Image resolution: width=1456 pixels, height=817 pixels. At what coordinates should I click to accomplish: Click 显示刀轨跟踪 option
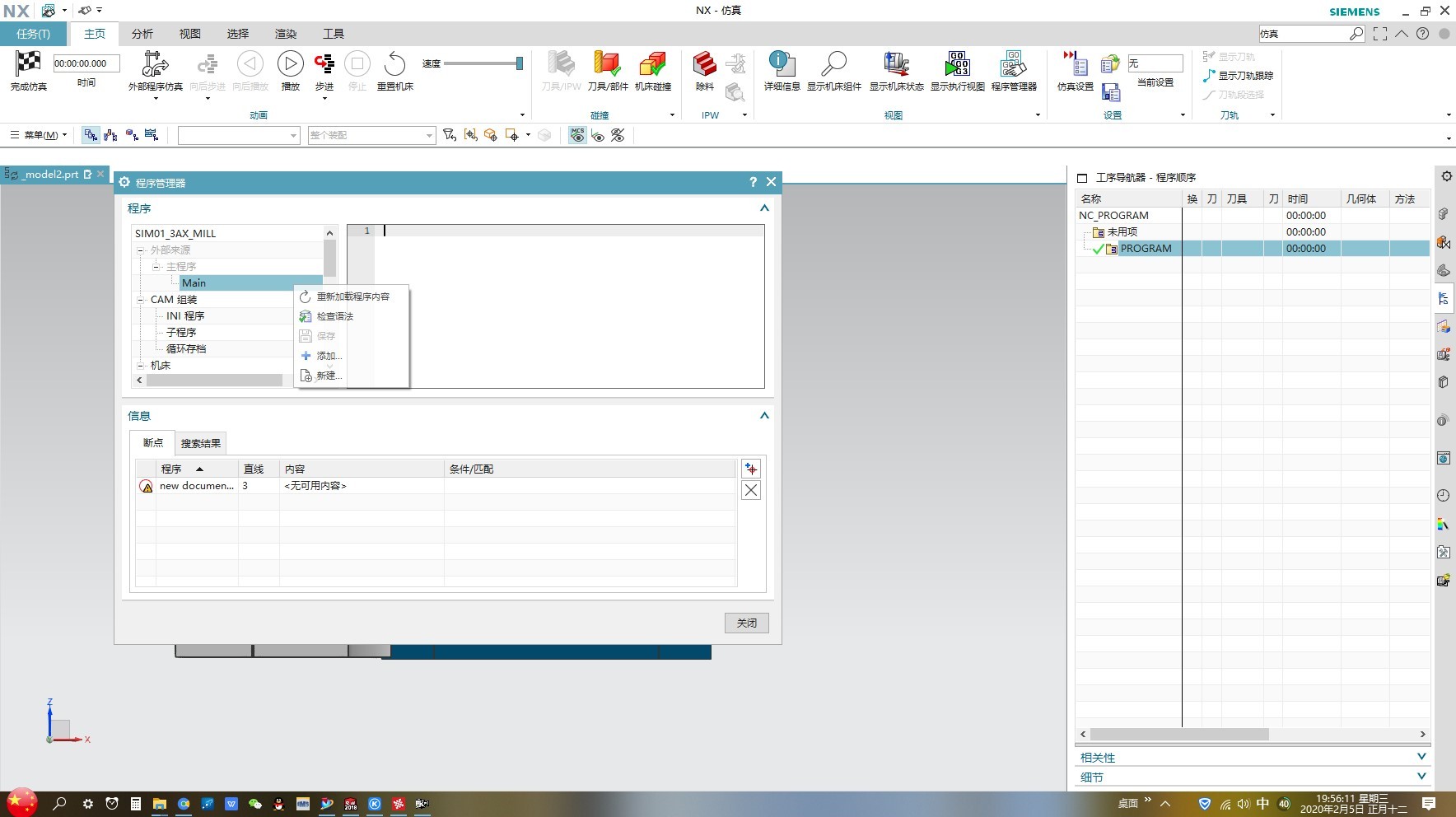click(x=1238, y=75)
